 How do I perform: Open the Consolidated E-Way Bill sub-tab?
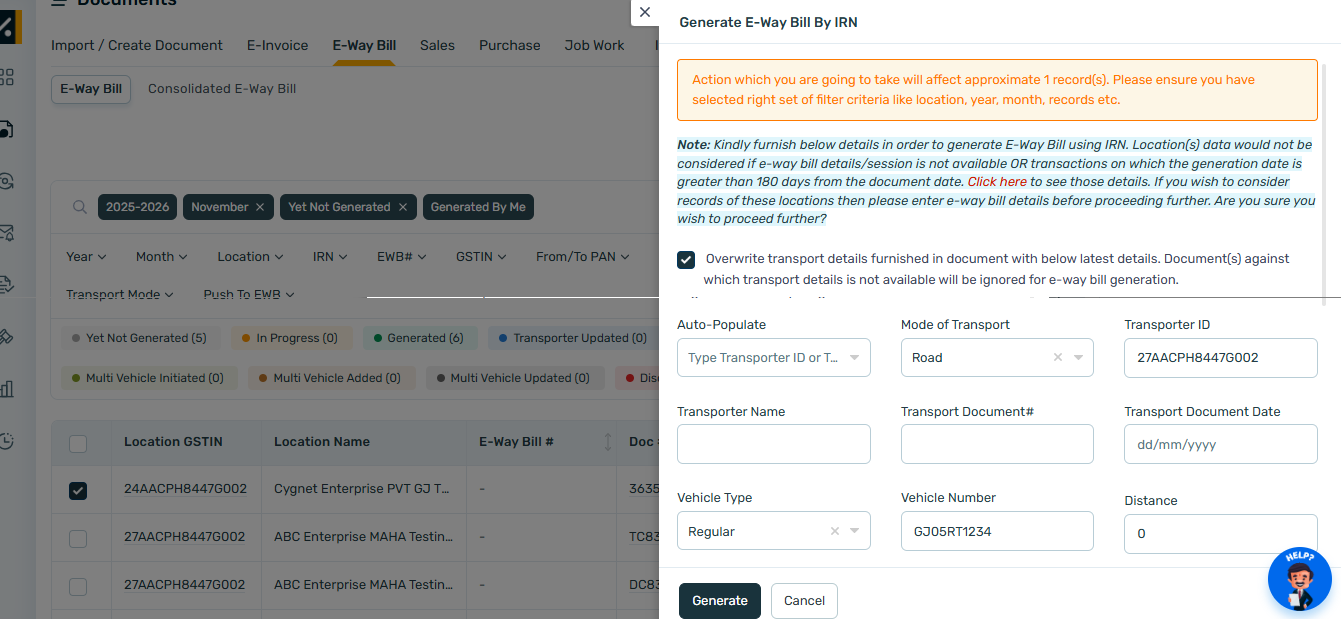pyautogui.click(x=222, y=89)
